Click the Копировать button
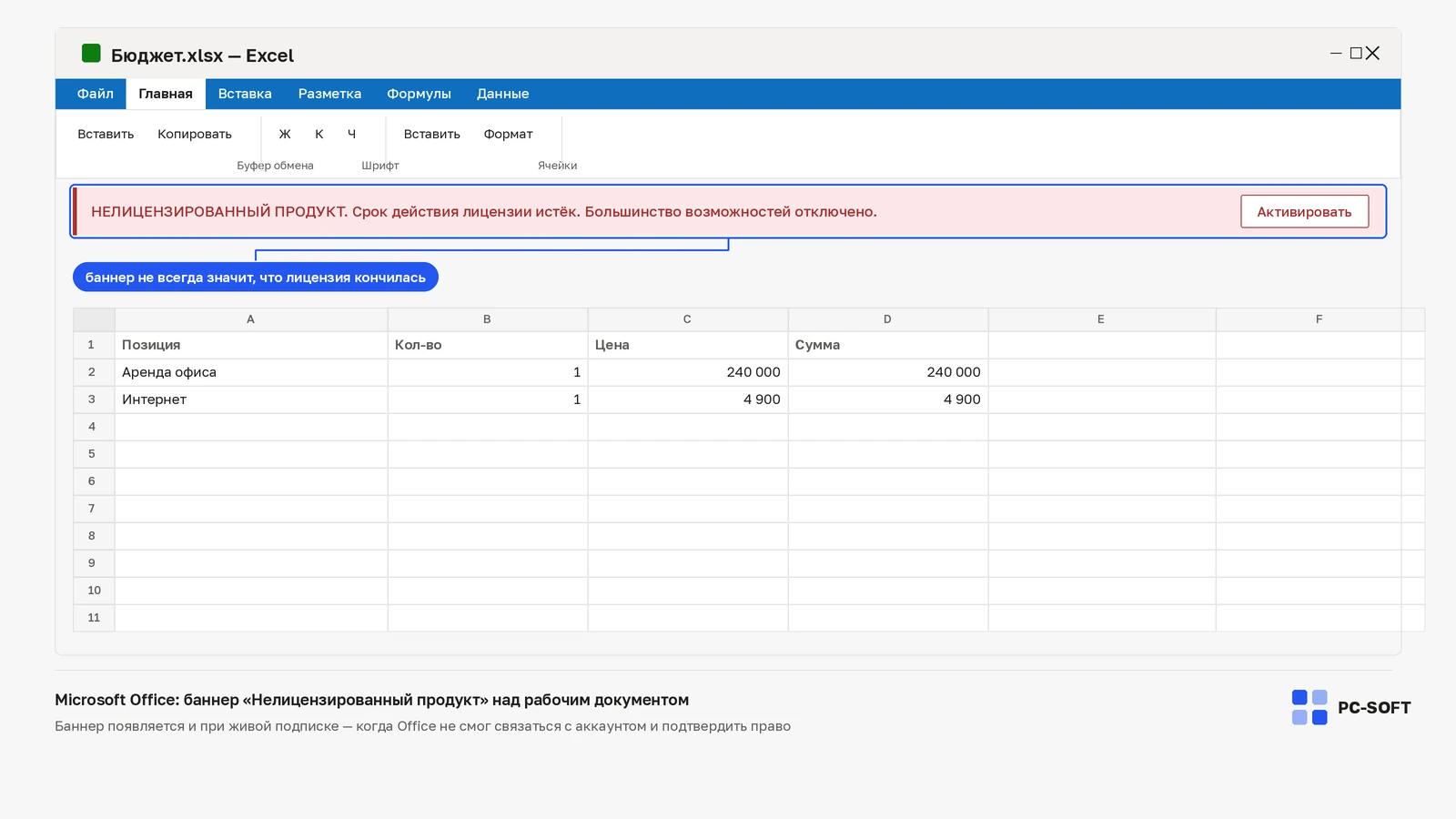 195,134
